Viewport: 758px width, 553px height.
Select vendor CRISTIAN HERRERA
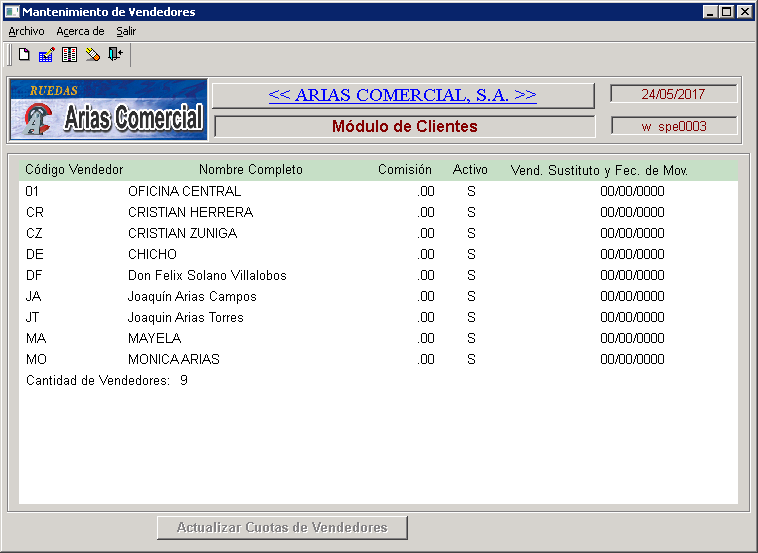(379, 212)
